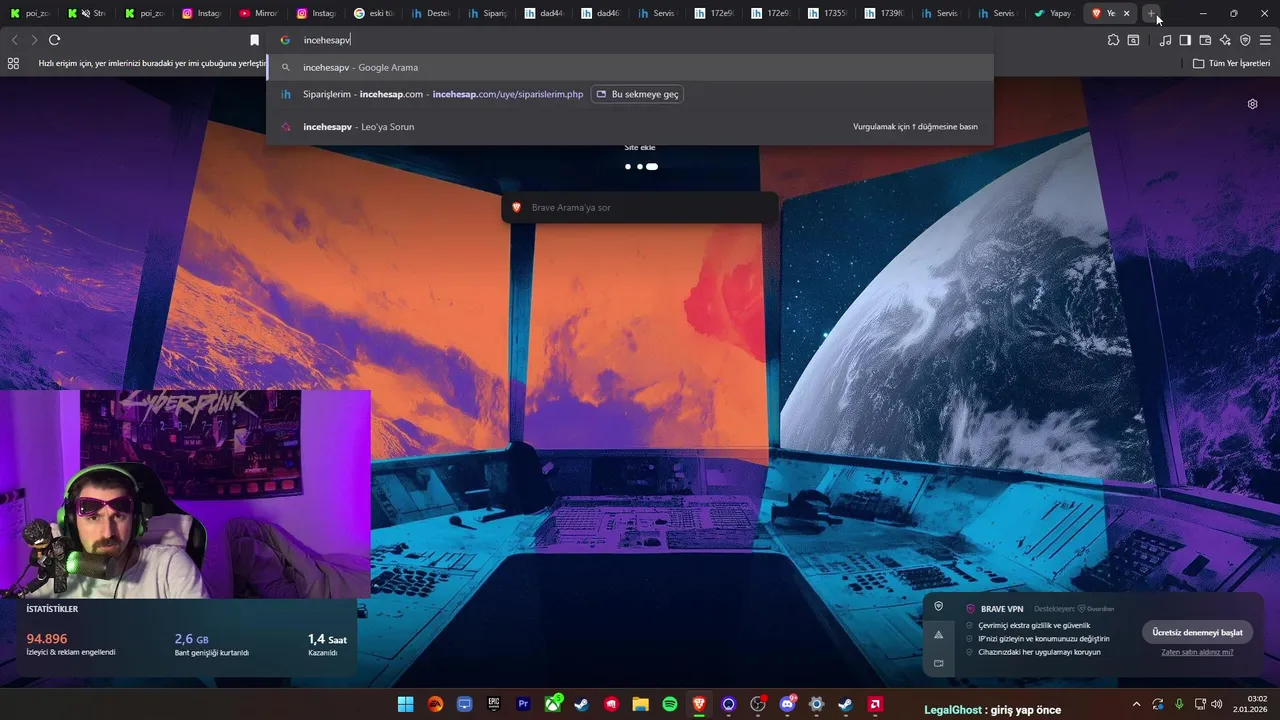Viewport: 1280px width, 720px height.
Task: Click the Brave VPN shield icon in toolbar
Action: point(1245,40)
